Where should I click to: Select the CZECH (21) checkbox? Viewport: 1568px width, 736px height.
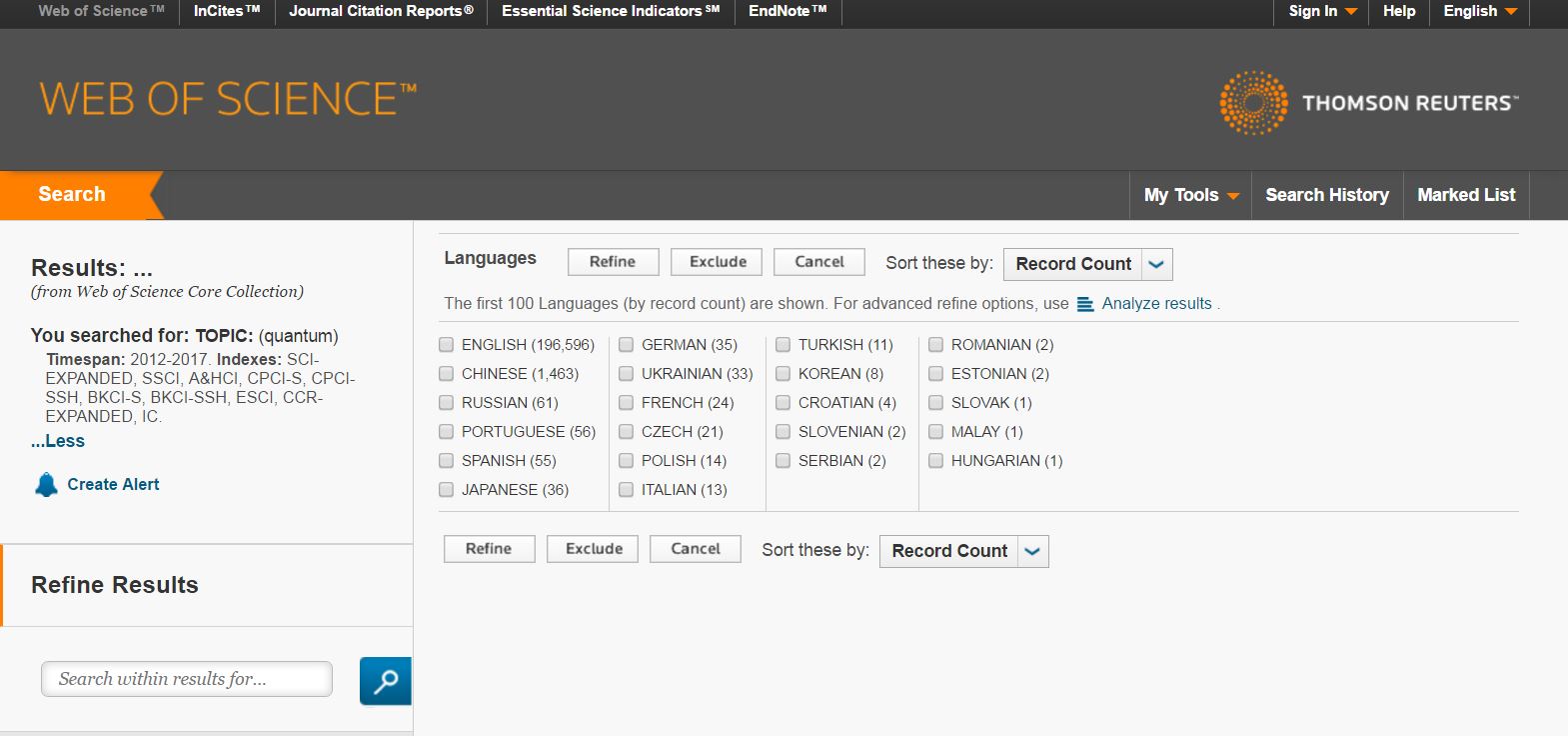(627, 432)
